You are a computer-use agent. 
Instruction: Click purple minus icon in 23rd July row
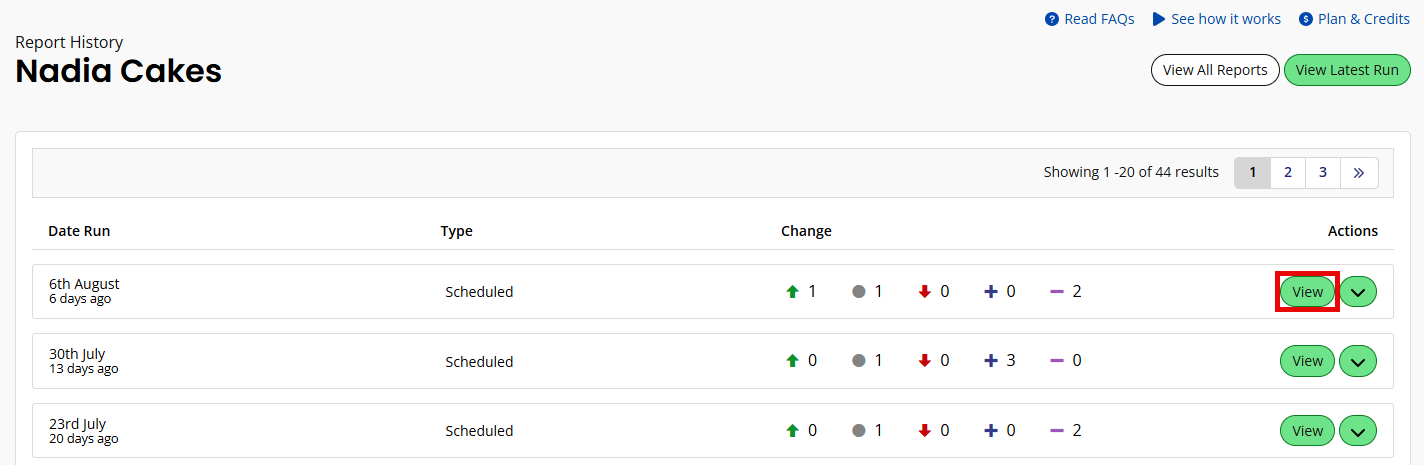coord(1057,431)
